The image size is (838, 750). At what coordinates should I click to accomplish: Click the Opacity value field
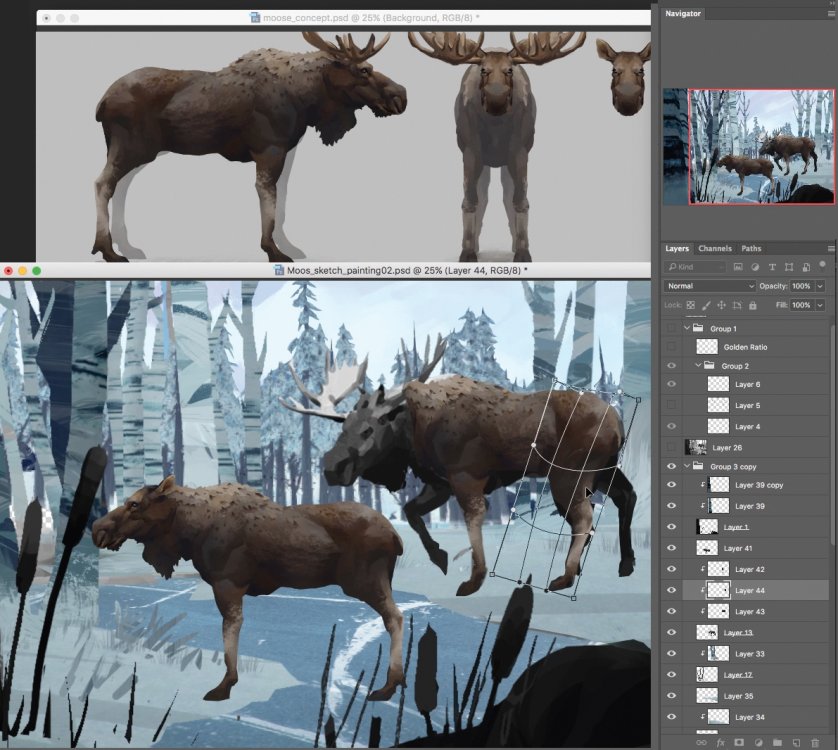coord(801,286)
